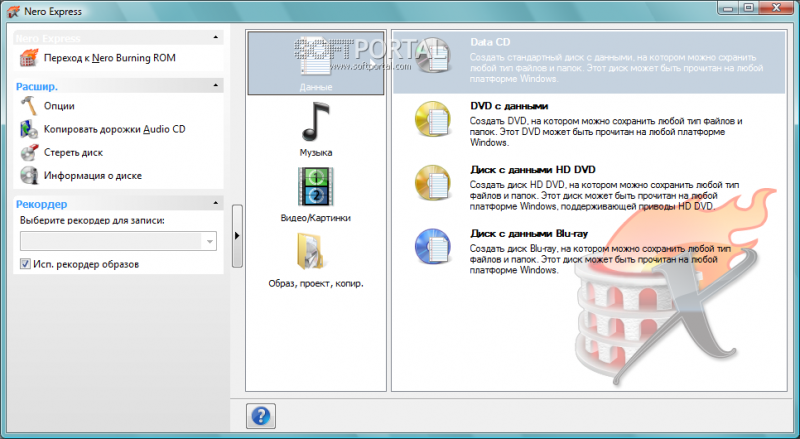The width and height of the screenshot is (800, 439).
Task: Click the Информация о диске icon
Action: [29, 175]
